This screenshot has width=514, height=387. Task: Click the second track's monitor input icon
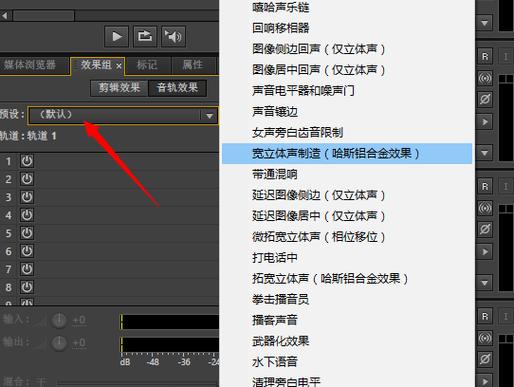pyautogui.click(x=485, y=208)
